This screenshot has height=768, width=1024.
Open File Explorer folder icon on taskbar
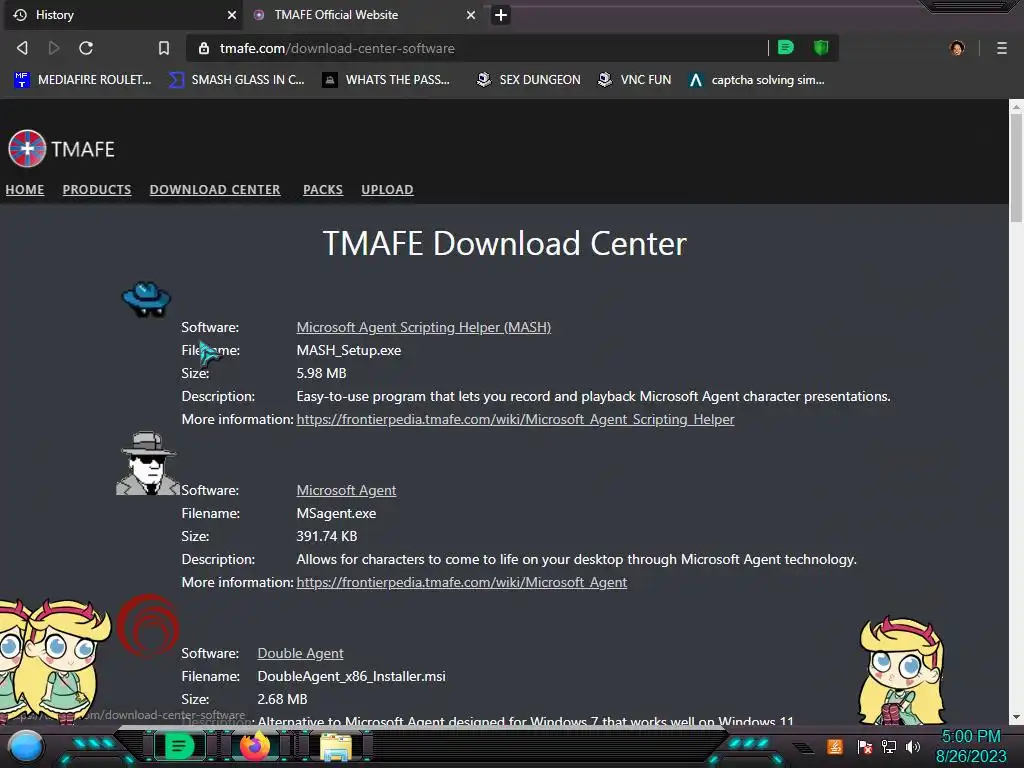point(336,746)
